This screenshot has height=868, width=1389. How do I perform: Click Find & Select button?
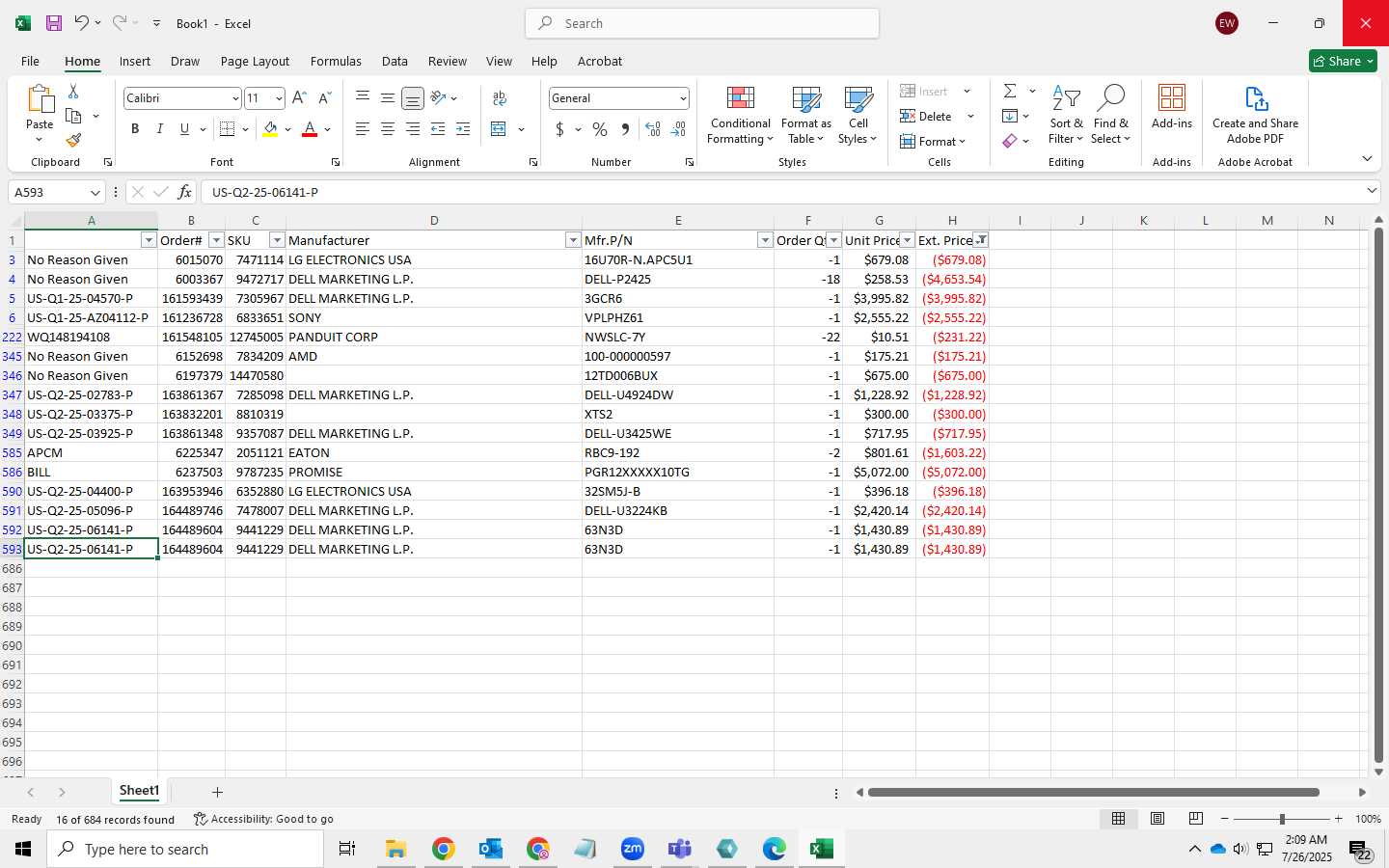1110,116
